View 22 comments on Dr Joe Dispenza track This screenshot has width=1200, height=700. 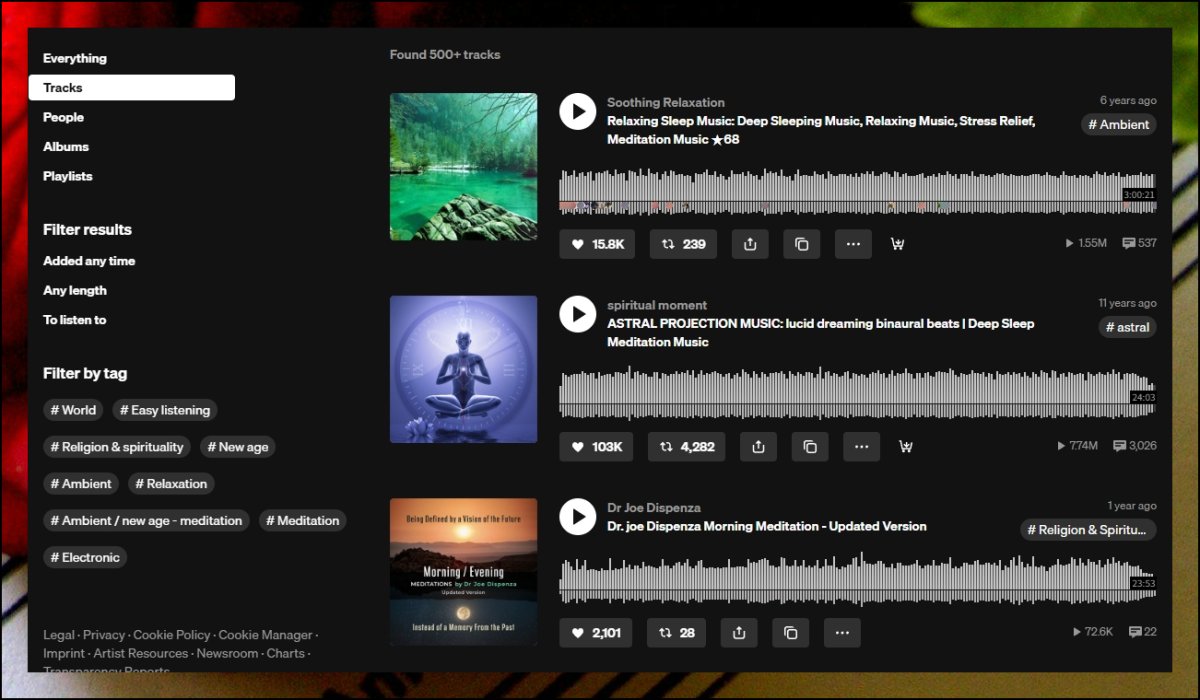point(1142,632)
